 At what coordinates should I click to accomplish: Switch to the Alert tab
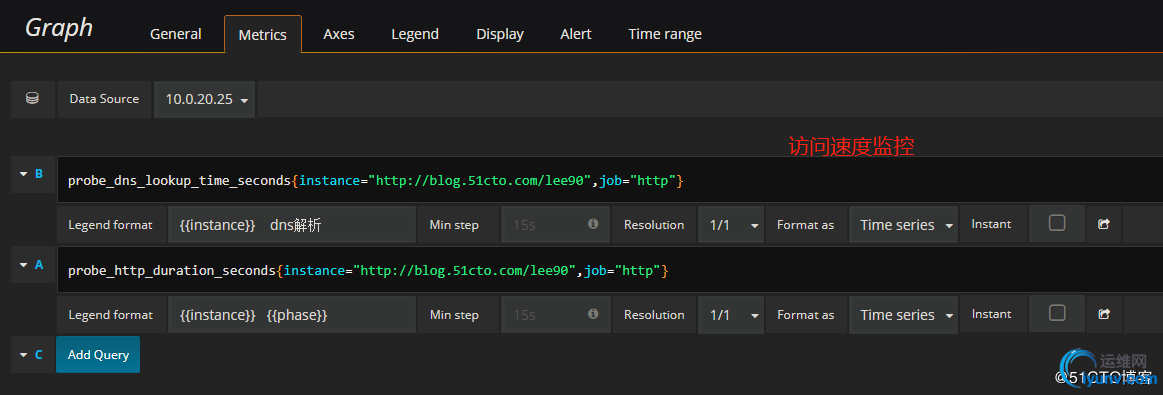coord(576,34)
